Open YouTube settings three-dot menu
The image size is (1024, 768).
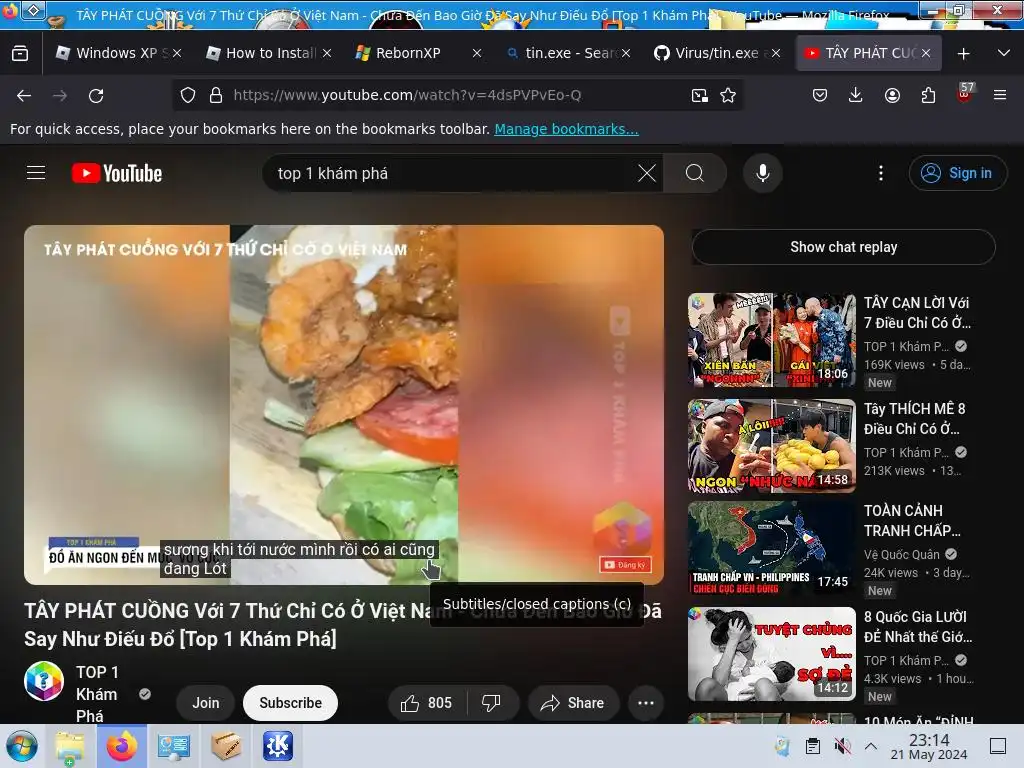[881, 173]
